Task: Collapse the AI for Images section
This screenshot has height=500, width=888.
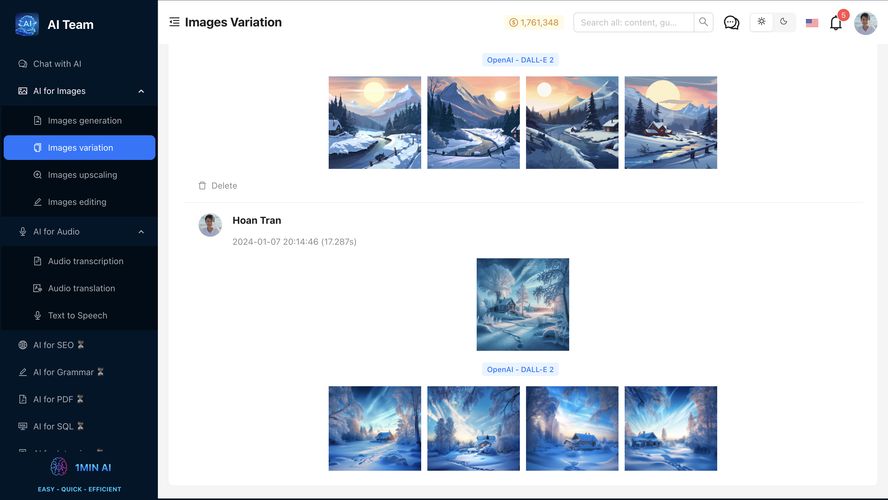Action: 141,91
